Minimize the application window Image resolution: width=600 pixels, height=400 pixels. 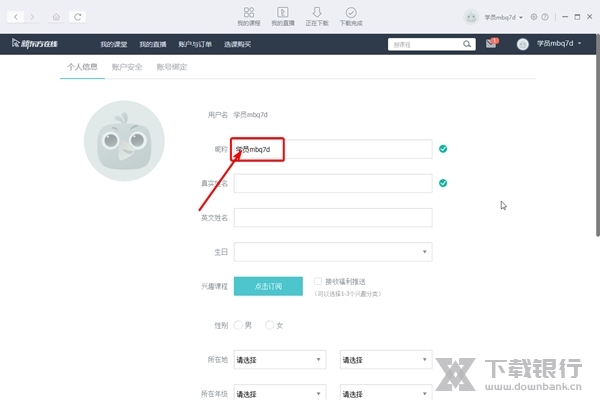(565, 17)
